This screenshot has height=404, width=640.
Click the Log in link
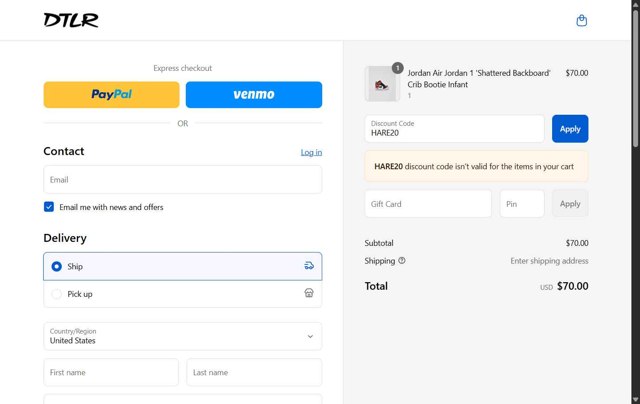311,152
